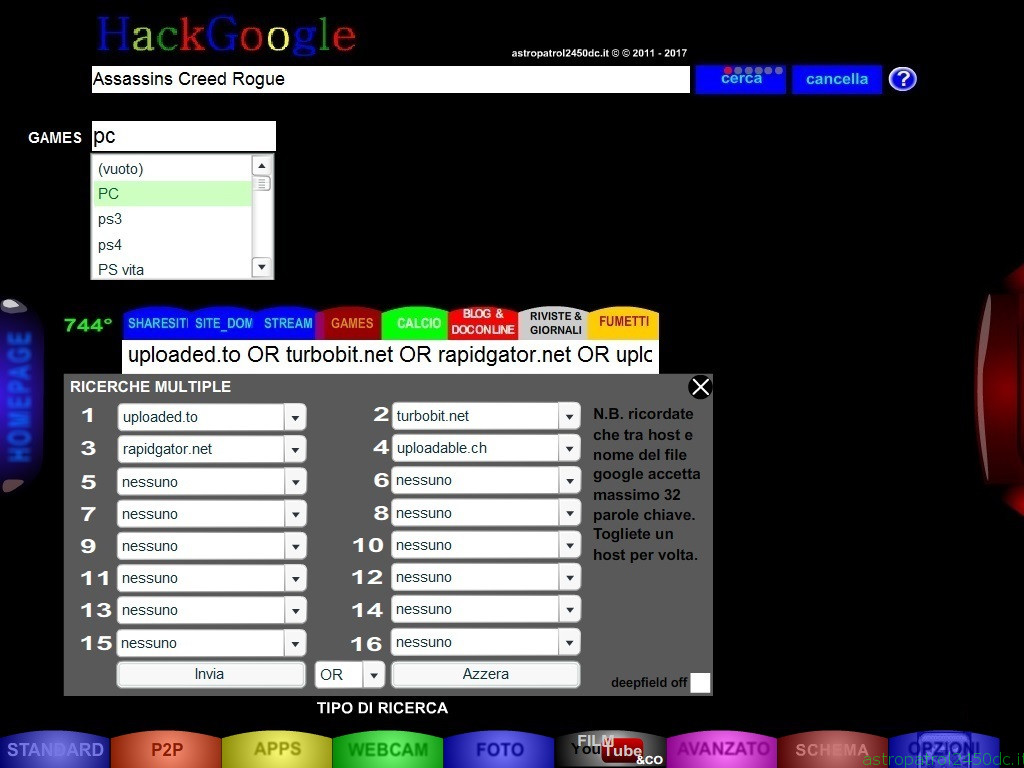The height and width of the screenshot is (768, 1024).
Task: Click the blue question mark help icon
Action: pos(903,79)
